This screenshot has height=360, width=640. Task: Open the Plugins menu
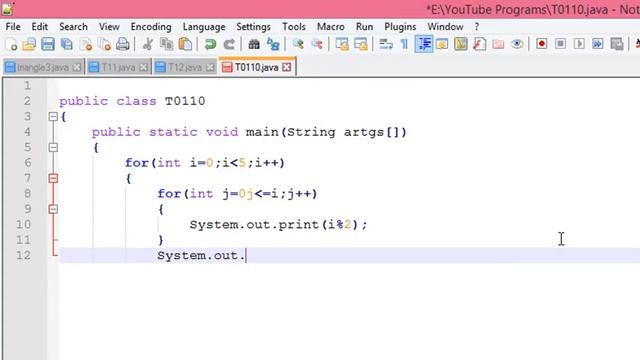pos(400,27)
